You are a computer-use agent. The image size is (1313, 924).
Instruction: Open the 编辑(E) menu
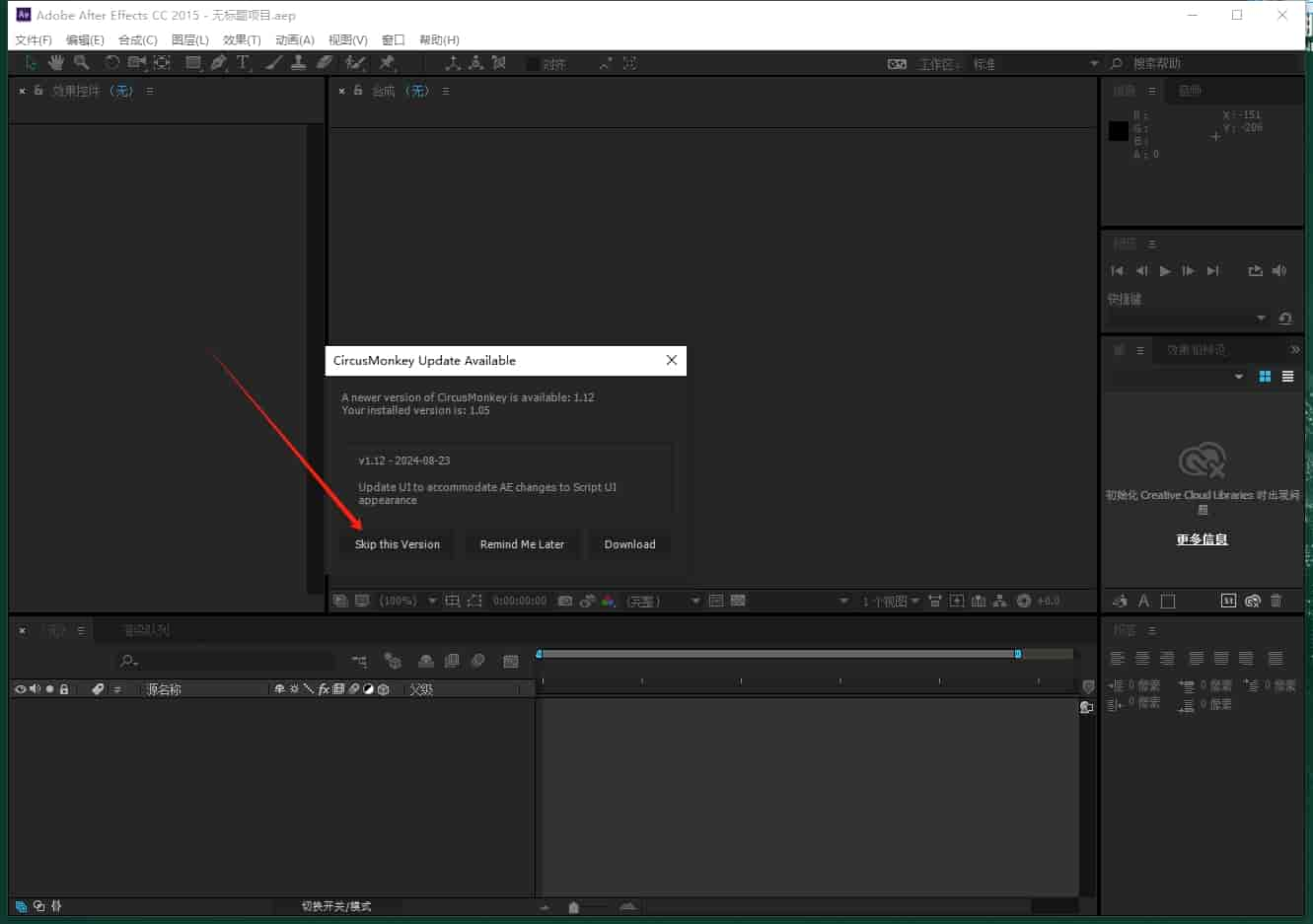[x=85, y=40]
